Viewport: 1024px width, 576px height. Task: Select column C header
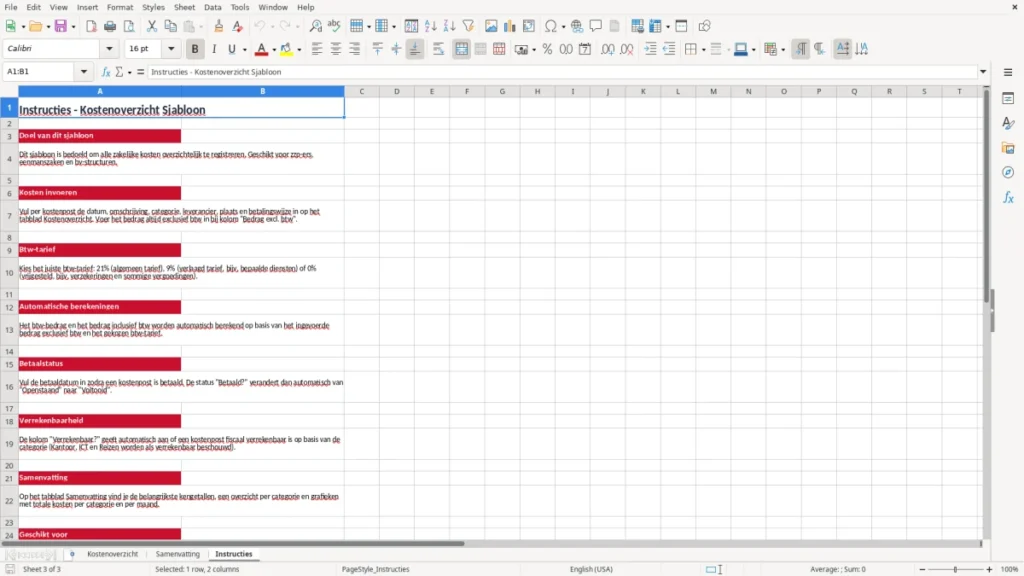pos(362,91)
